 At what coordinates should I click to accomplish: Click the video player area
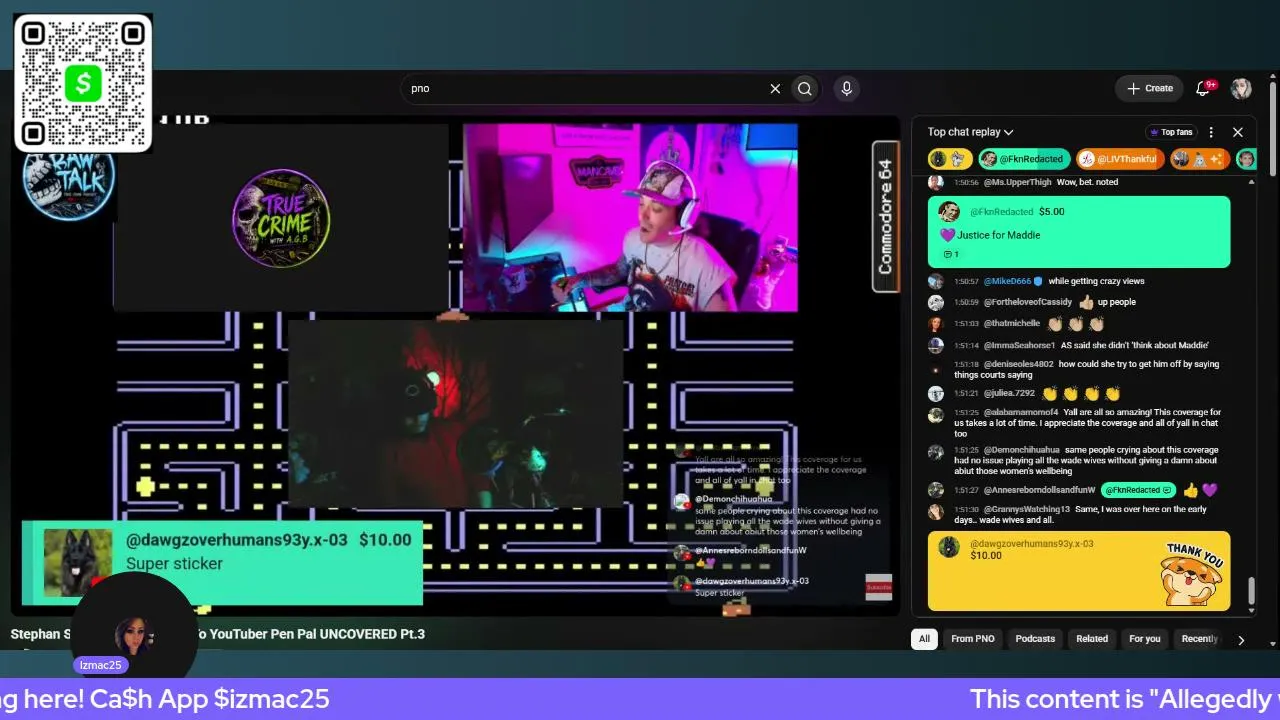point(455,365)
